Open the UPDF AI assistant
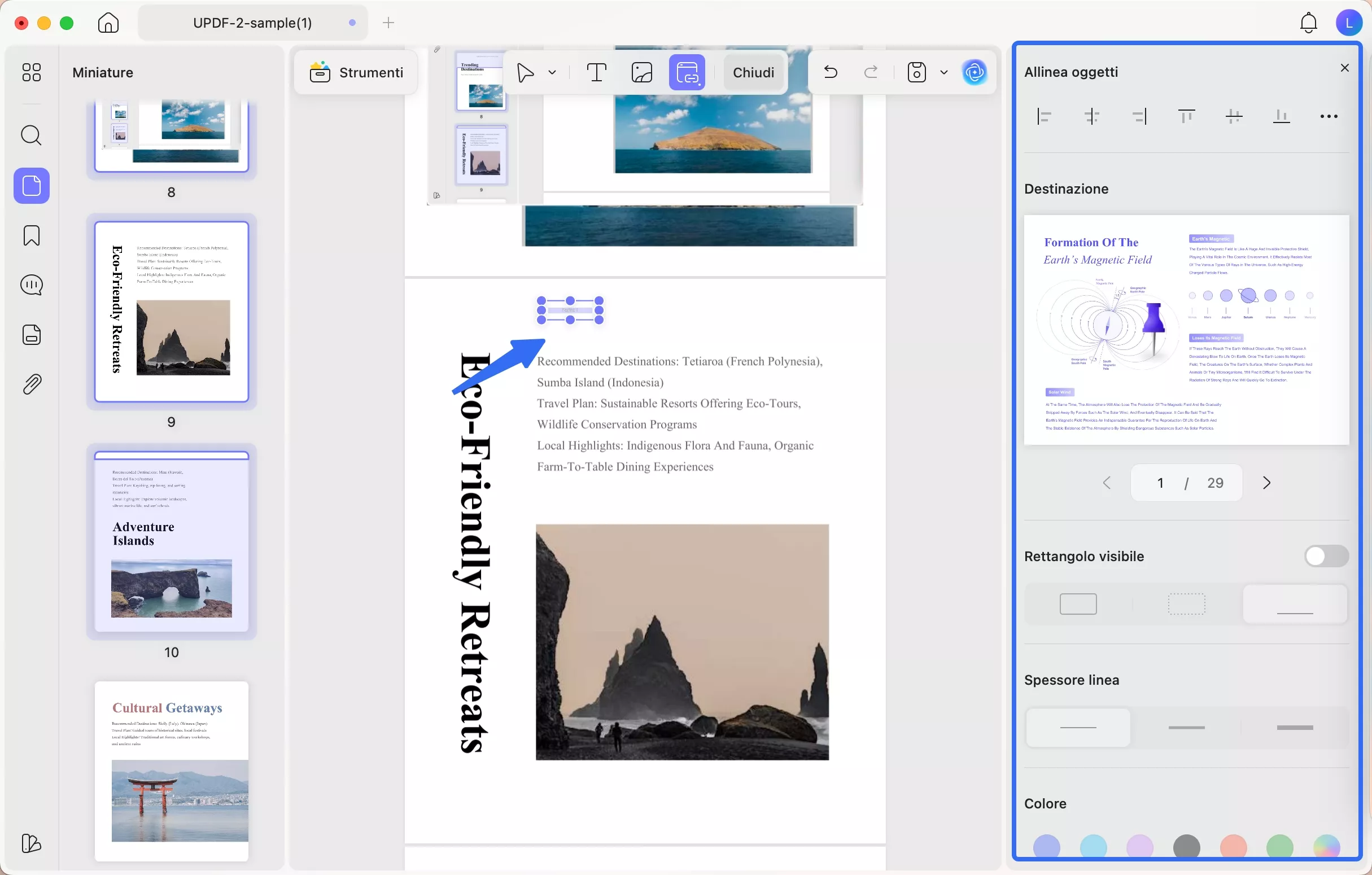 (x=975, y=72)
